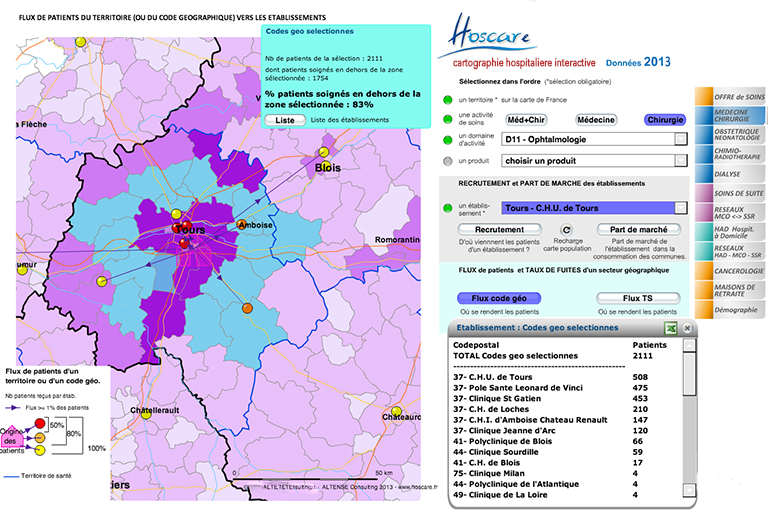Click the Liste button in info panel
768x512 pixels.
coord(284,120)
